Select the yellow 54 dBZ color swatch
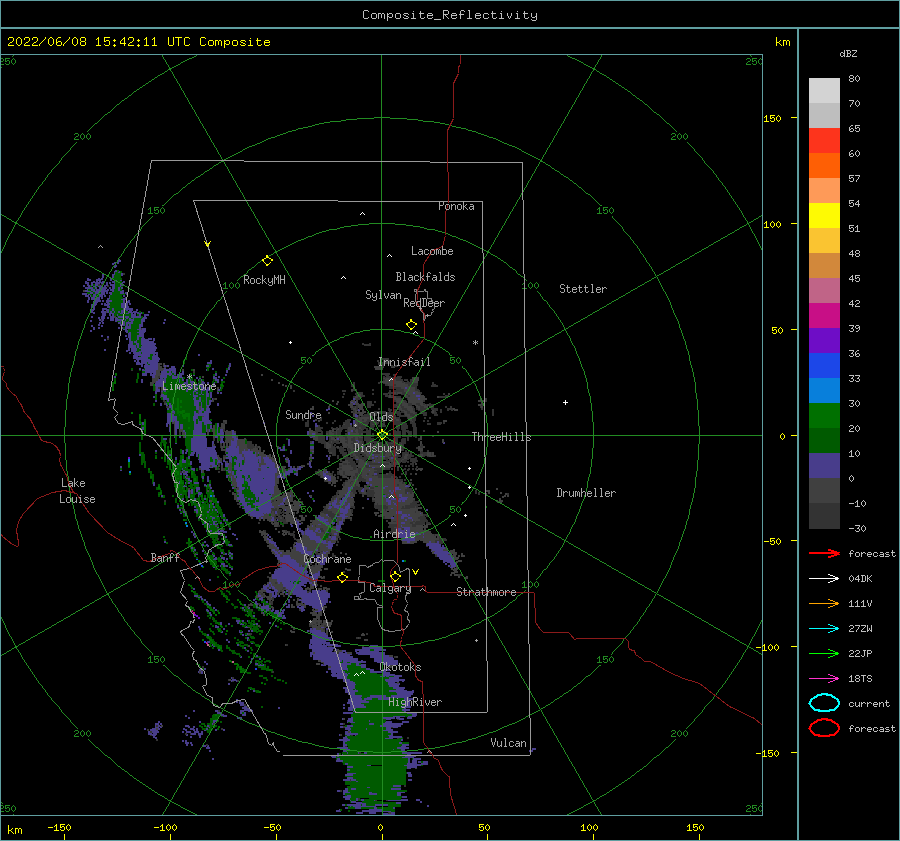The width and height of the screenshot is (900, 841). click(824, 216)
